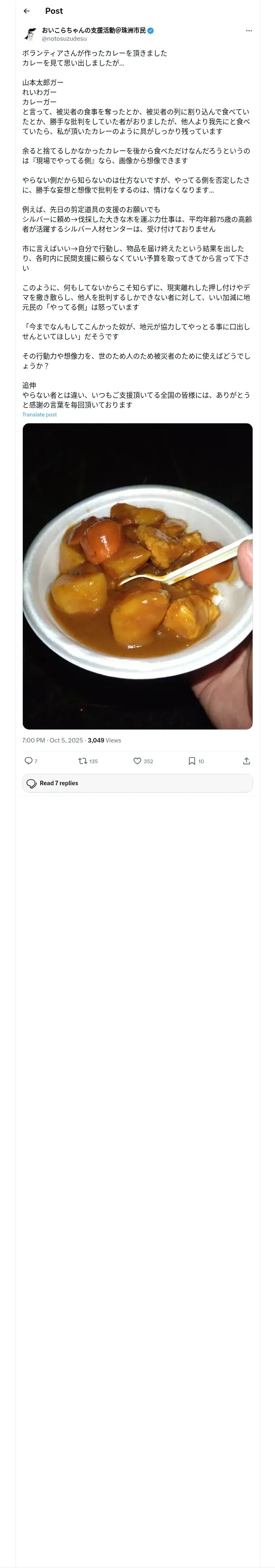Open the share icon menu
Screen dimensions: 275x1568
click(x=246, y=760)
